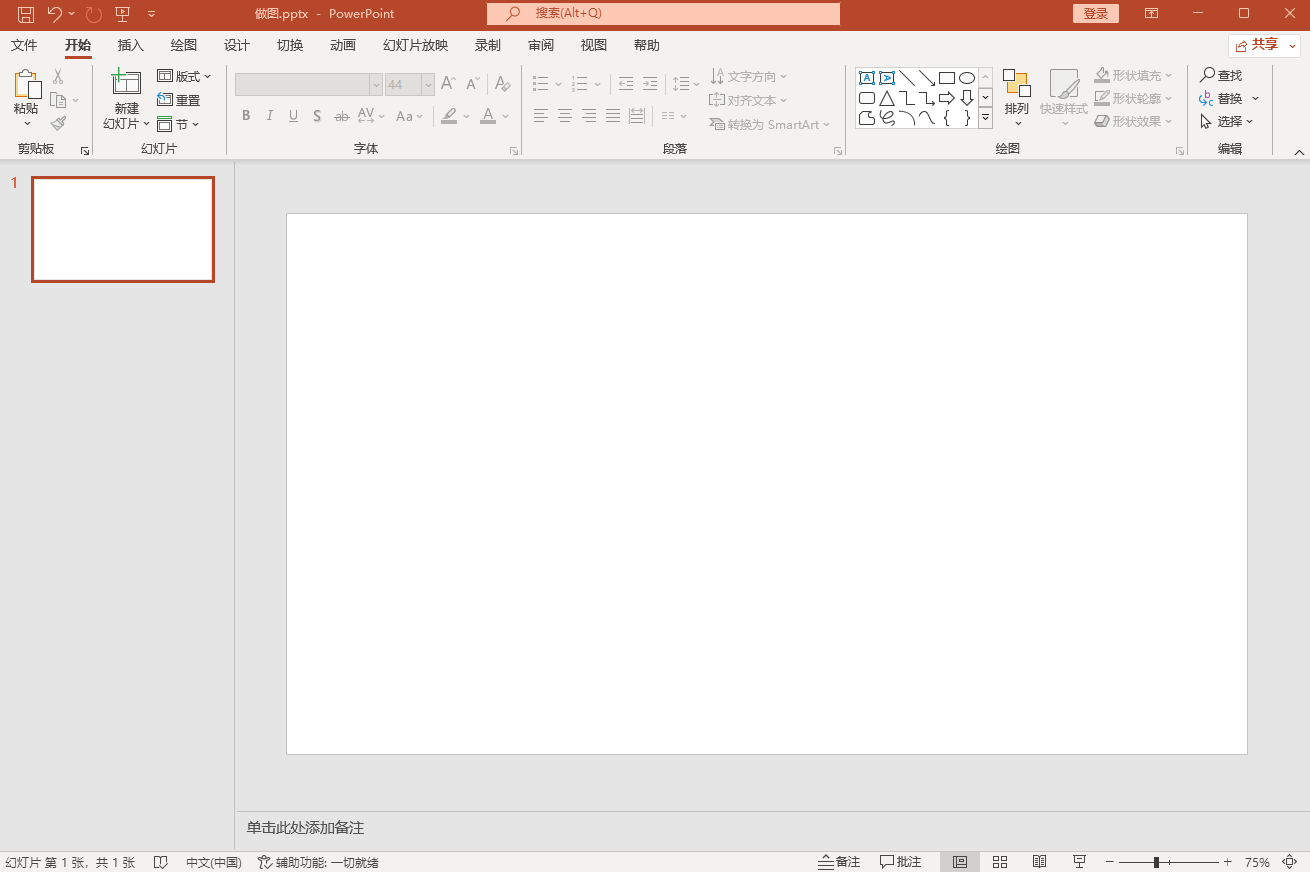Start slideshow from status bar icon
The width and height of the screenshot is (1310, 872).
click(x=1080, y=862)
